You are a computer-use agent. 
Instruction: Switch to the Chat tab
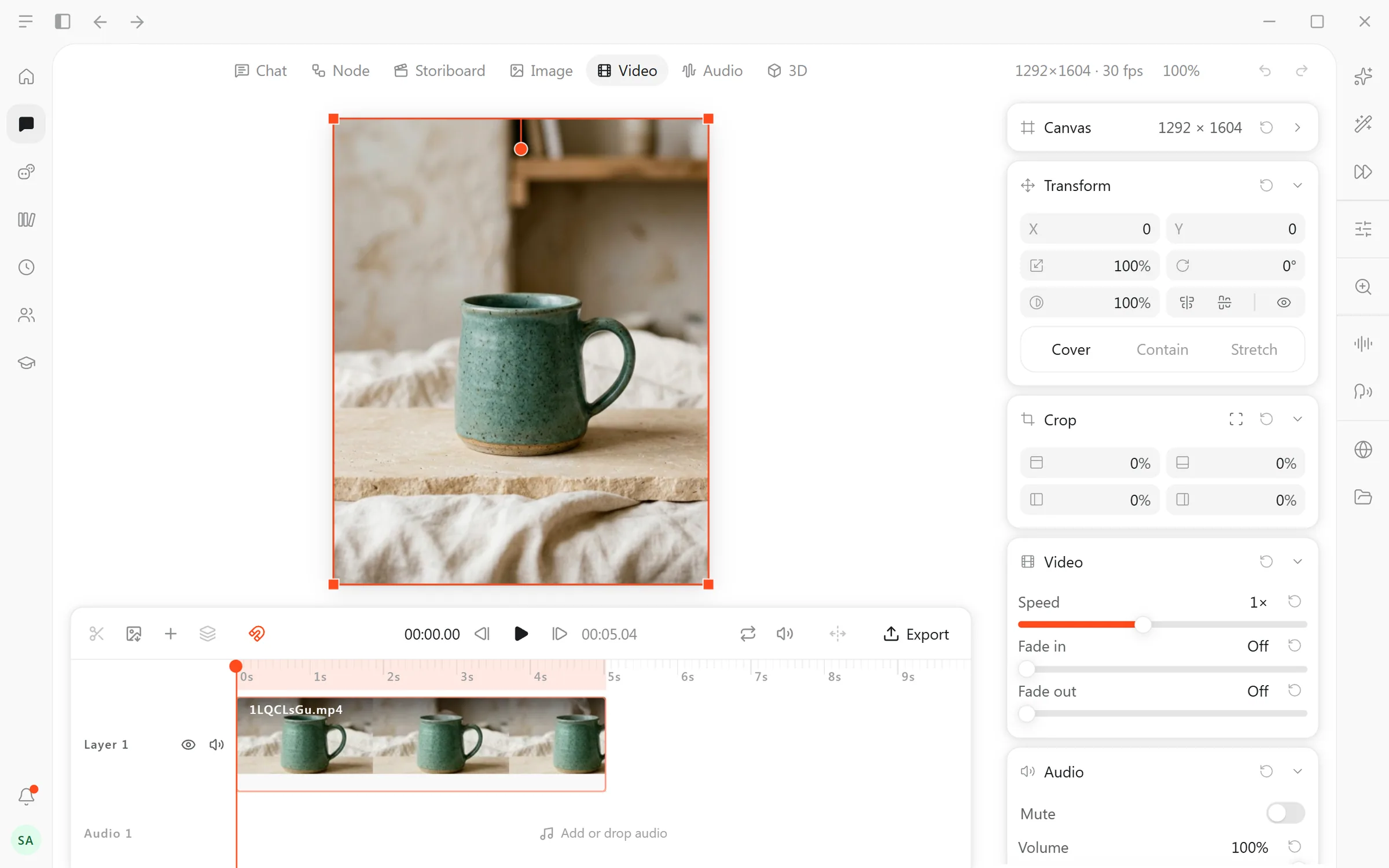click(260, 71)
